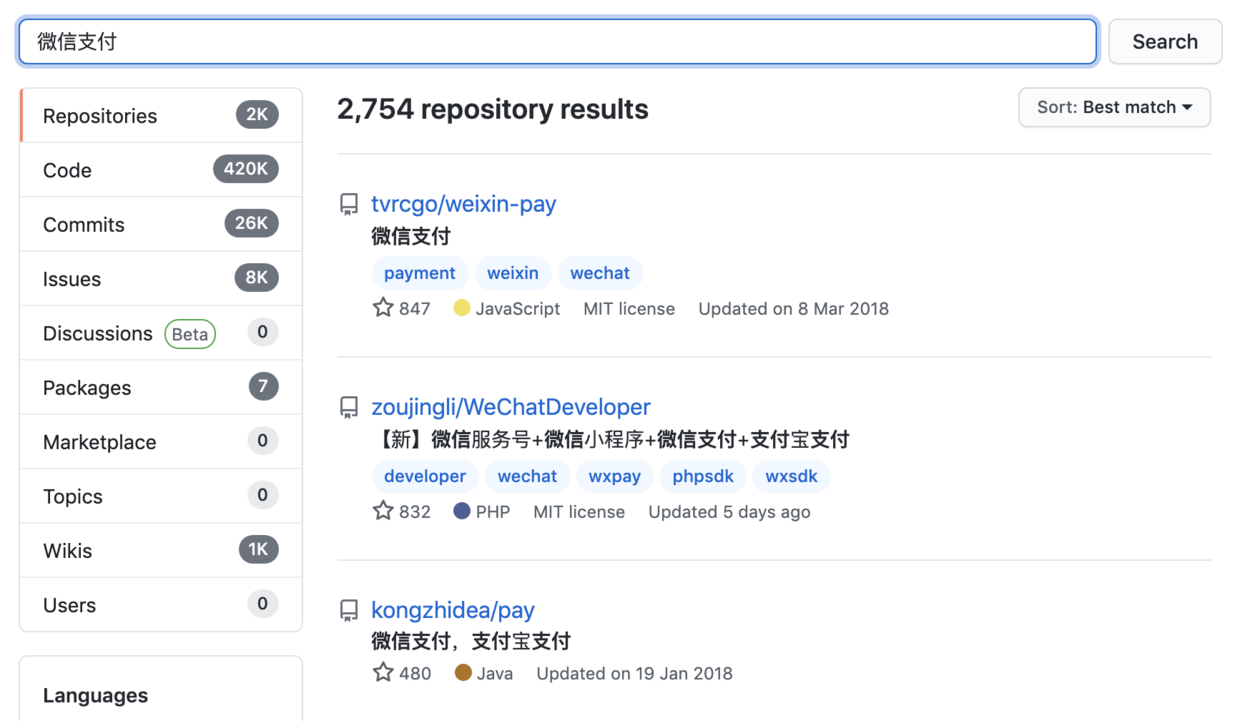Select the Wikis results filter
The image size is (1240, 721).
pos(161,550)
